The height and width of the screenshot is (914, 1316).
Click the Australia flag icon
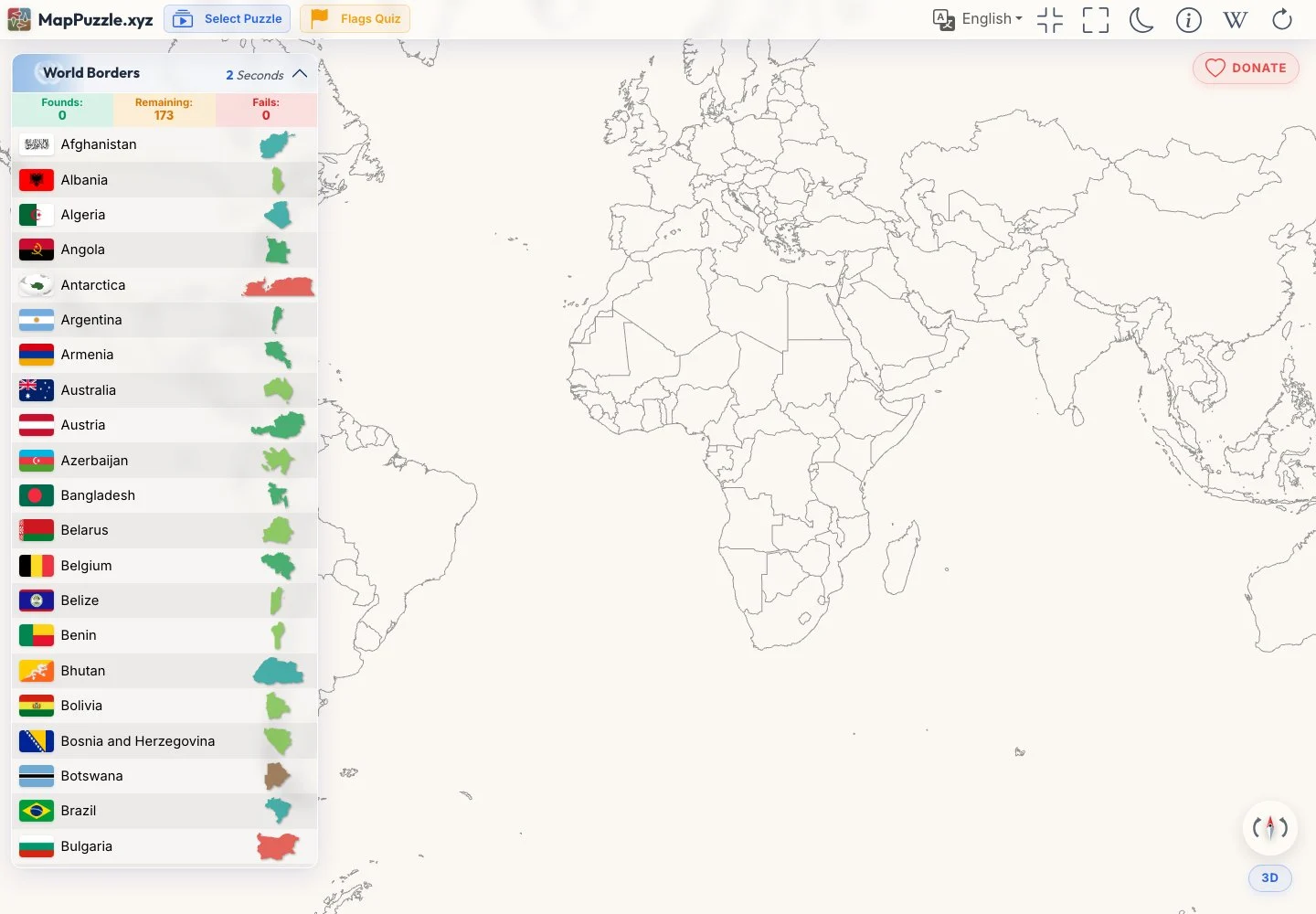[37, 390]
